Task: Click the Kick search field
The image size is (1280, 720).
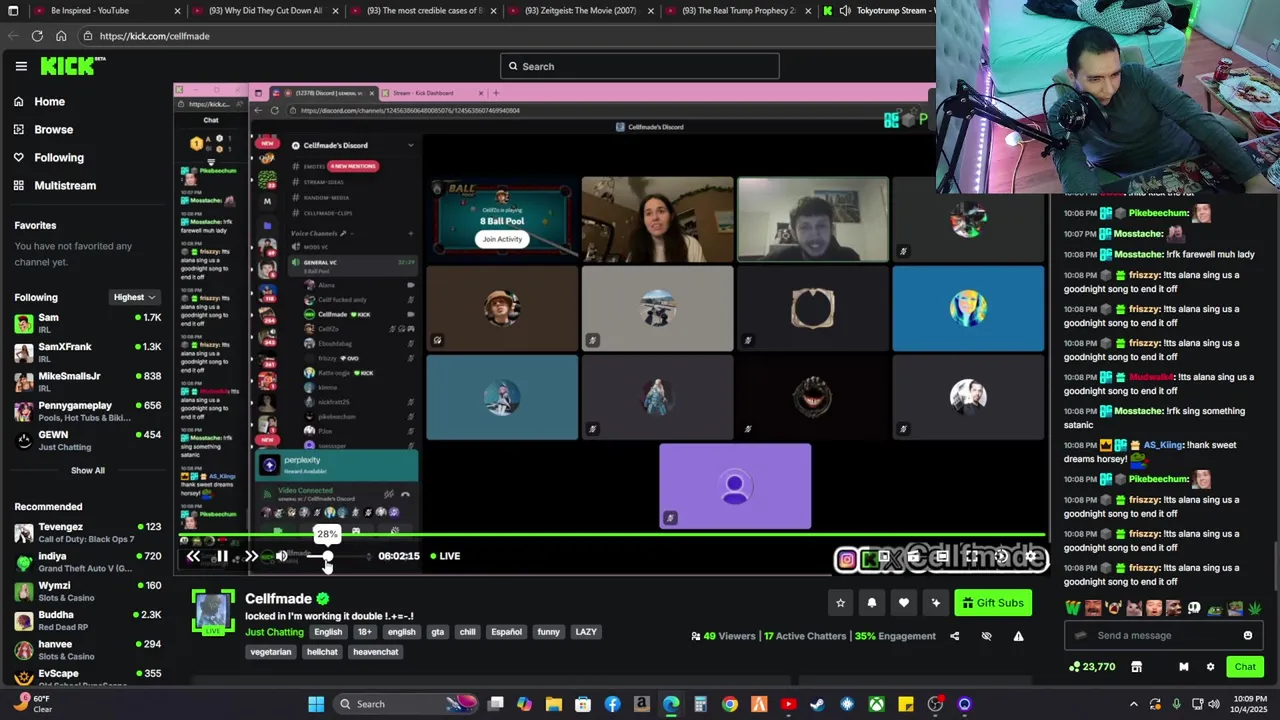Action: pos(640,66)
